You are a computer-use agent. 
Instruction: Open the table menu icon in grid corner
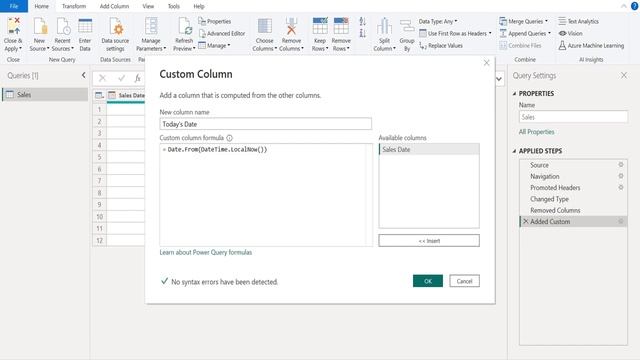tap(99, 95)
